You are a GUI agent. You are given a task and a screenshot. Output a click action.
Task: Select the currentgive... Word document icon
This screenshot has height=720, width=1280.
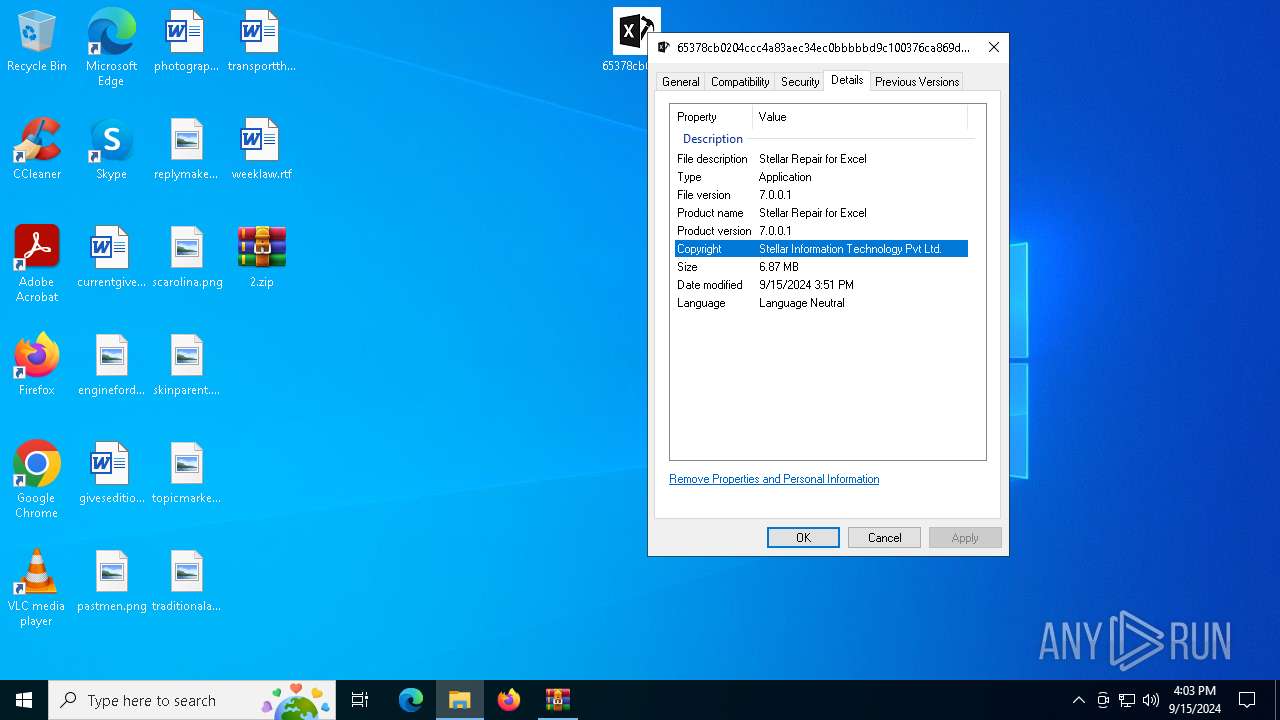[x=111, y=258]
